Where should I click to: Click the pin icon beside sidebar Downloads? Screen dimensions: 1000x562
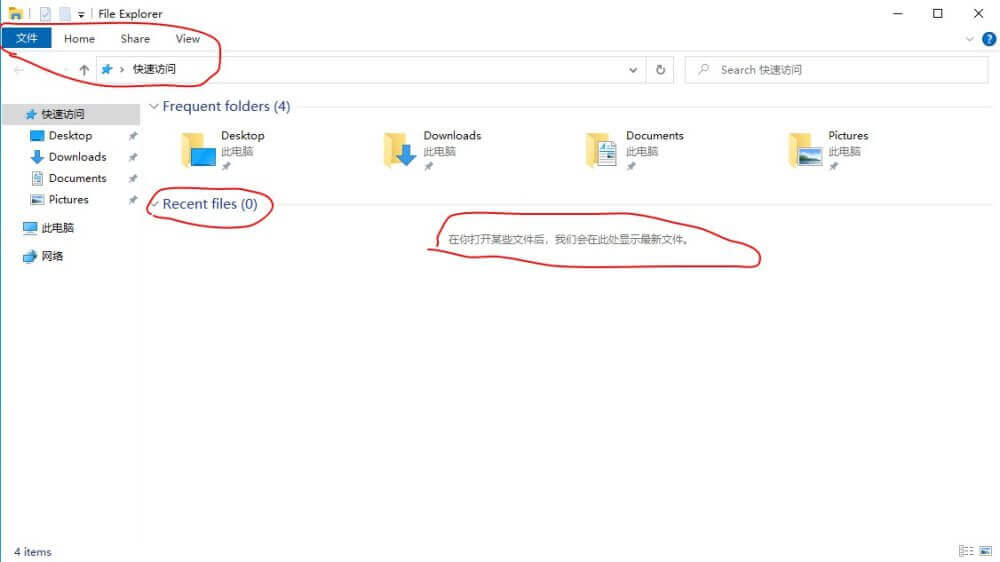(x=133, y=157)
